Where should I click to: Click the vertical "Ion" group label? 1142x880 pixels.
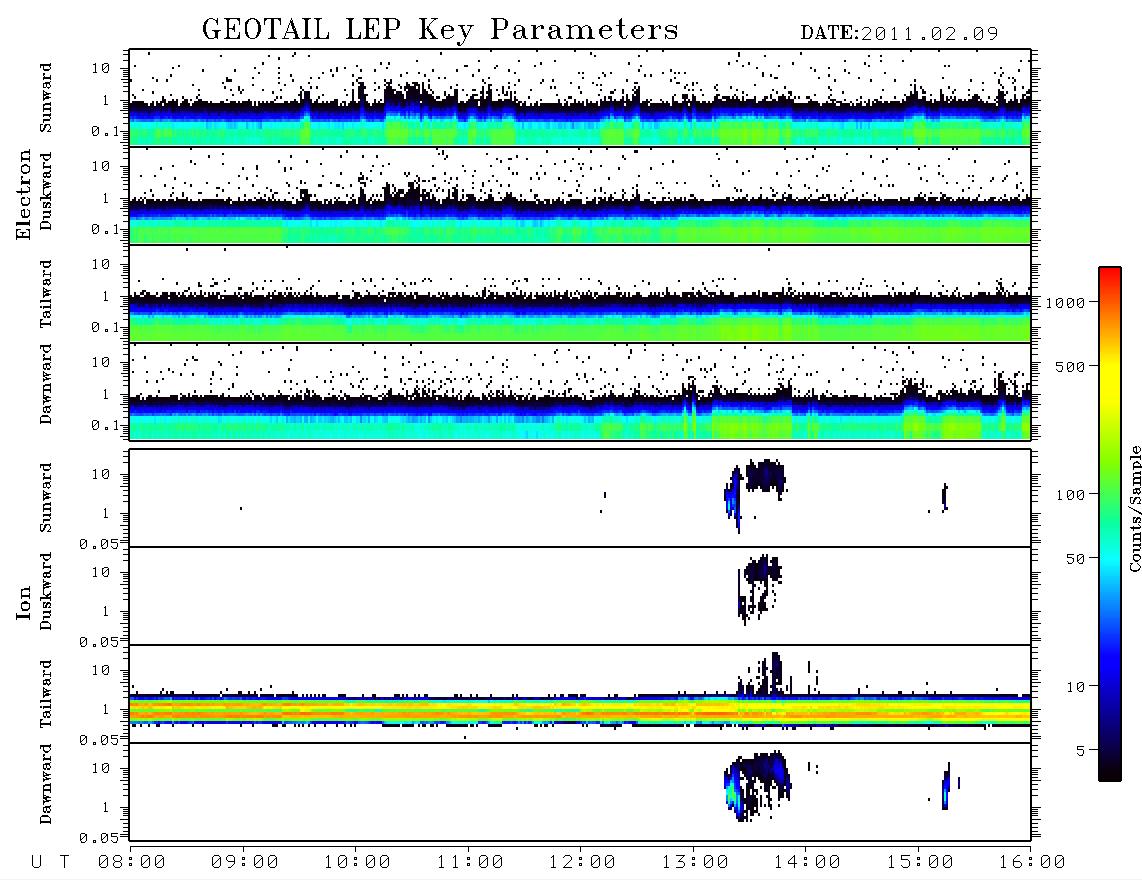tap(24, 602)
